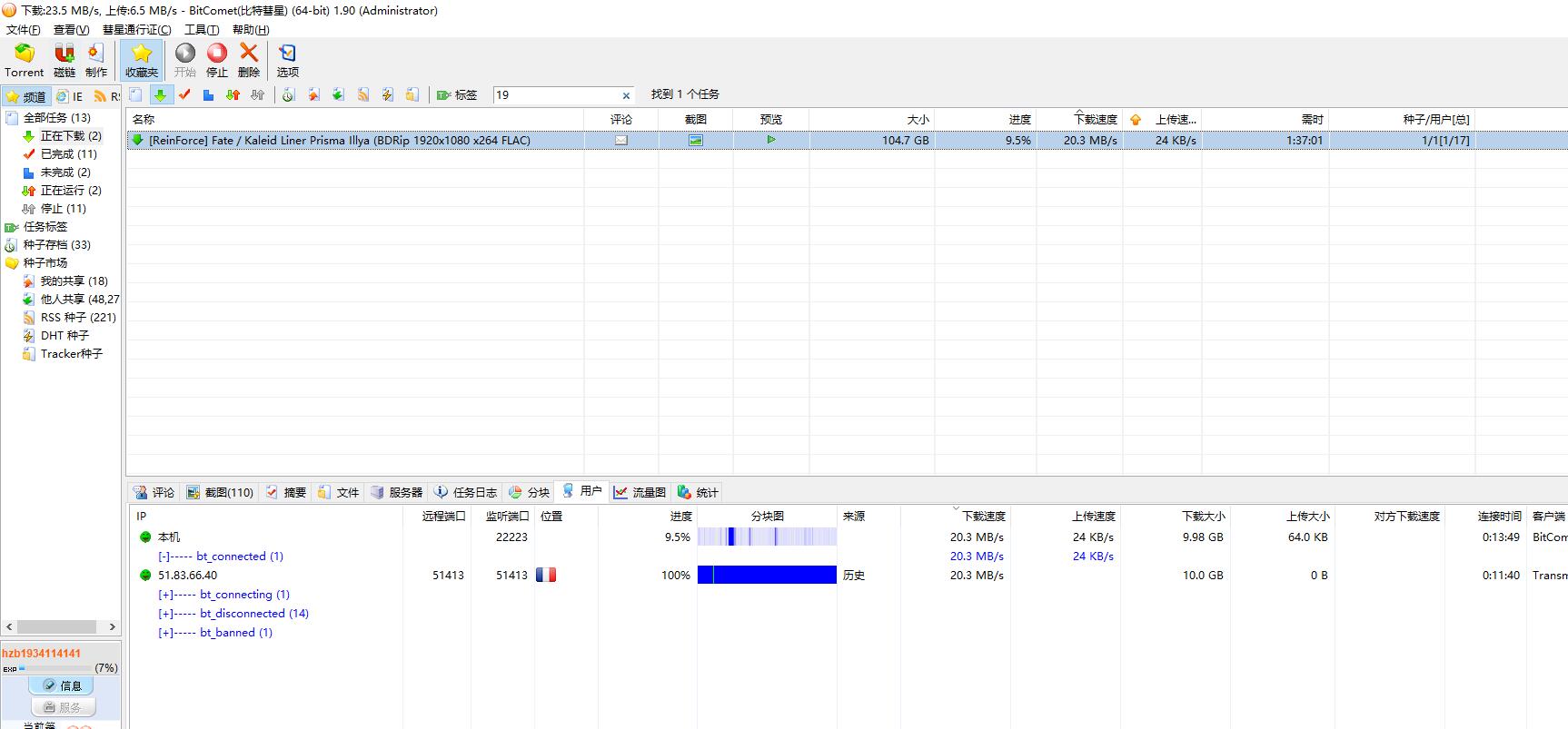The height and width of the screenshot is (729, 1568).
Task: Clear the search box with the X
Action: (626, 95)
